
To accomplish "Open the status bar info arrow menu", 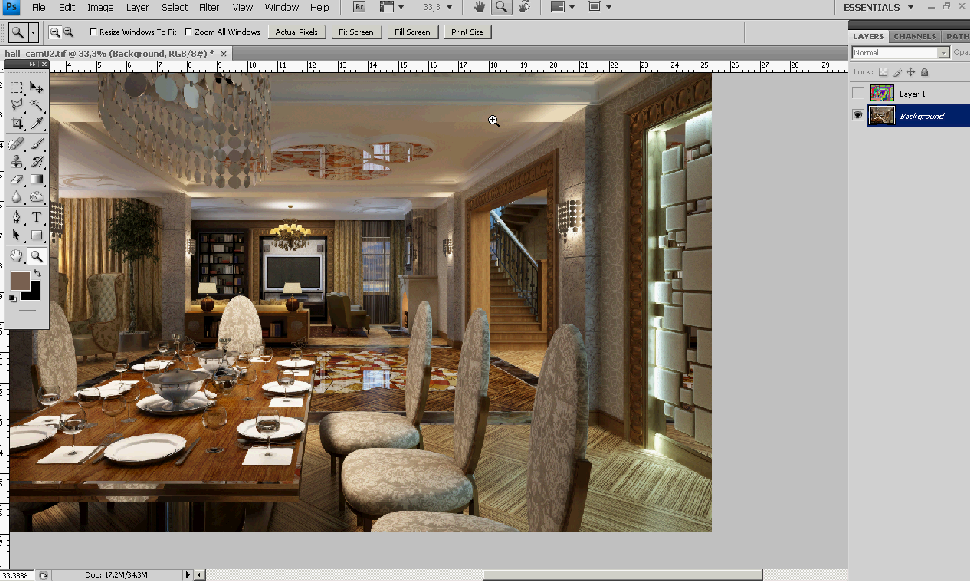I will pos(187,575).
